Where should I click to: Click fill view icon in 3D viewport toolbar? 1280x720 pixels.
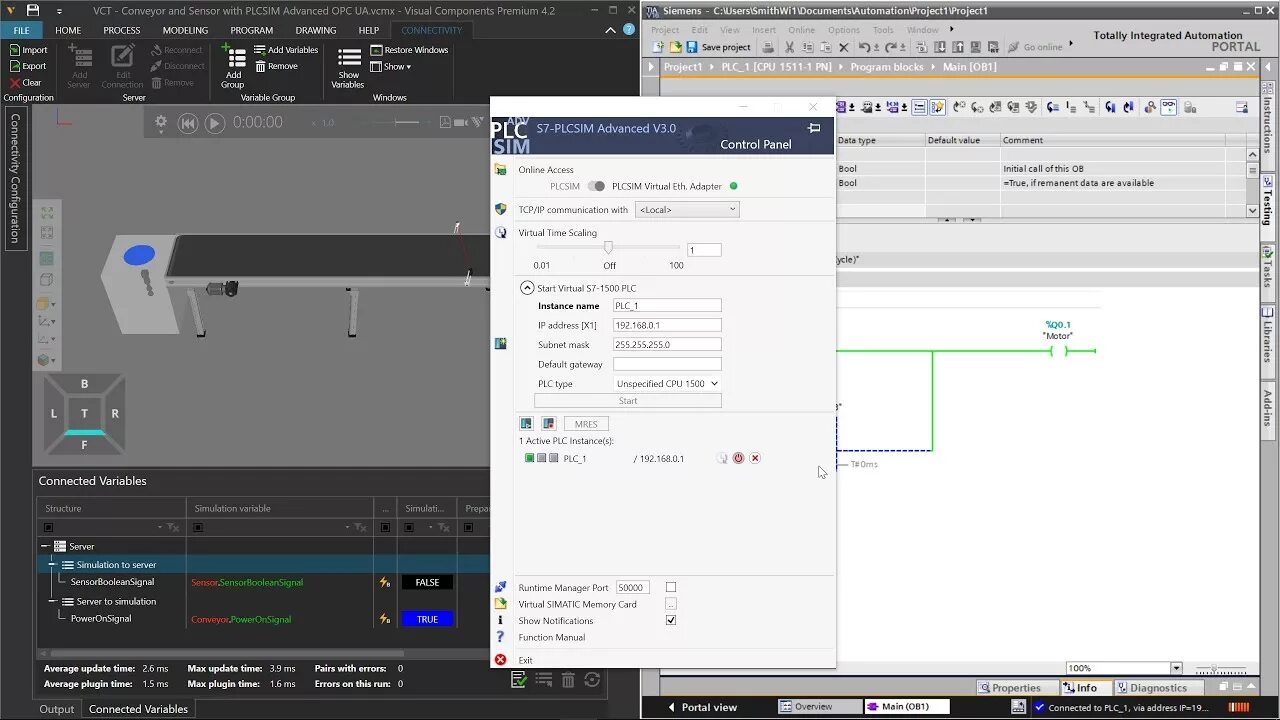coord(46,213)
